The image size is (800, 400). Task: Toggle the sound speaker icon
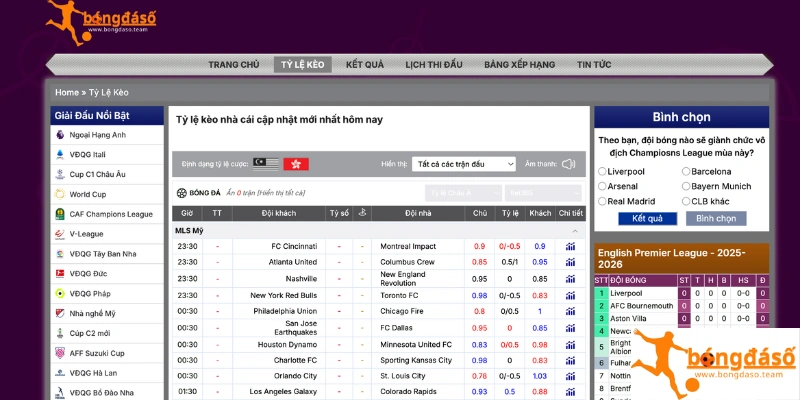coord(569,163)
